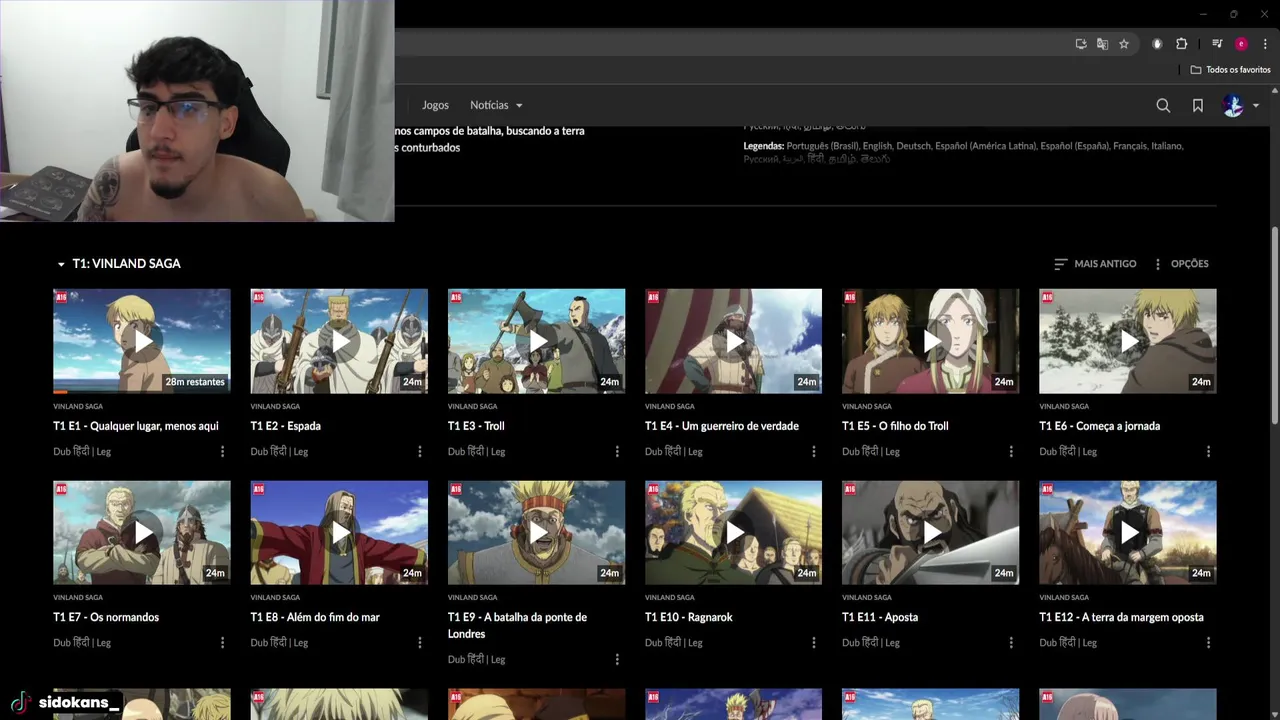Viewport: 1280px width, 720px height.
Task: Play T1 E9 A batalha da ponte thumbnail
Action: pos(536,533)
